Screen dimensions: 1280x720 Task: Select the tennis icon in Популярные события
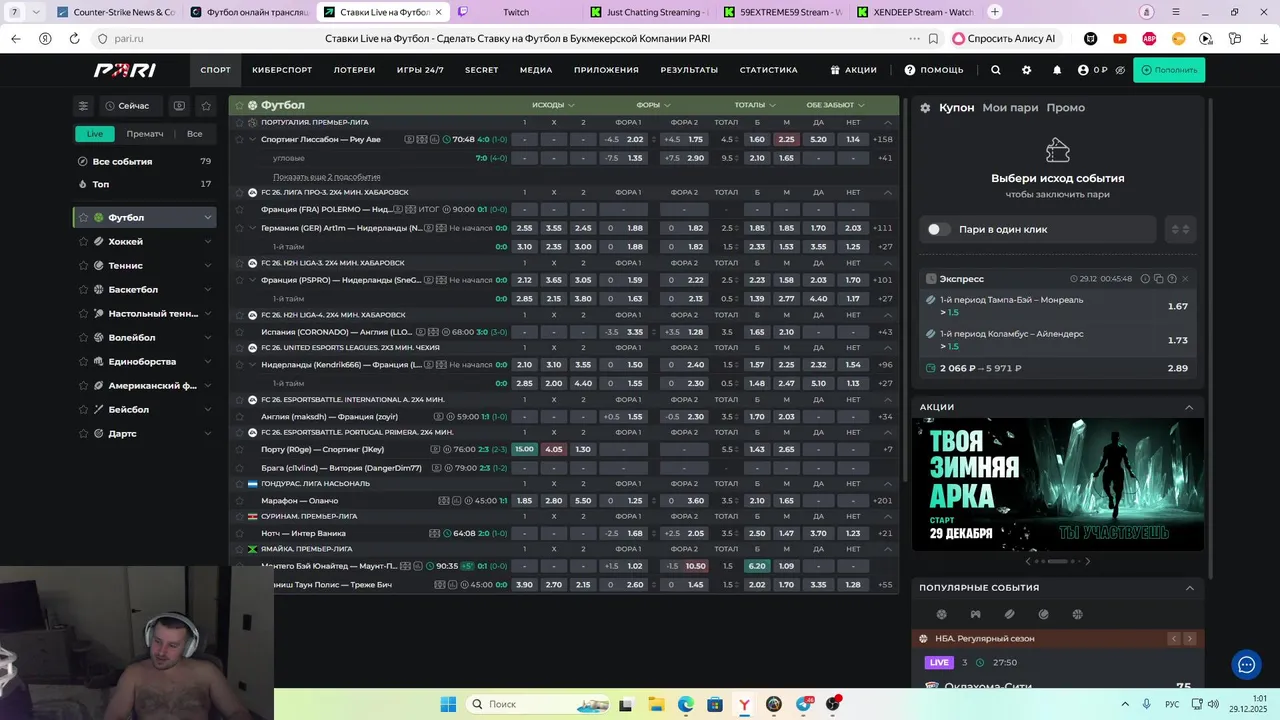(1043, 614)
